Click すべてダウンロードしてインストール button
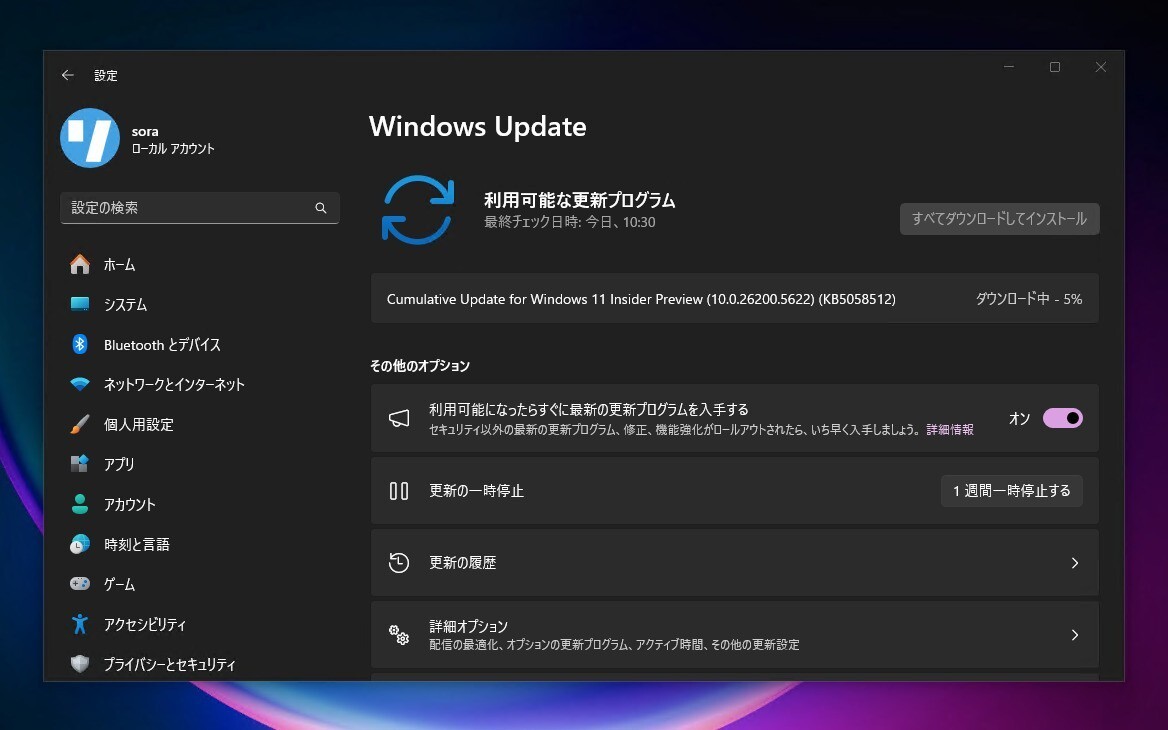The width and height of the screenshot is (1168, 730). click(x=1000, y=219)
